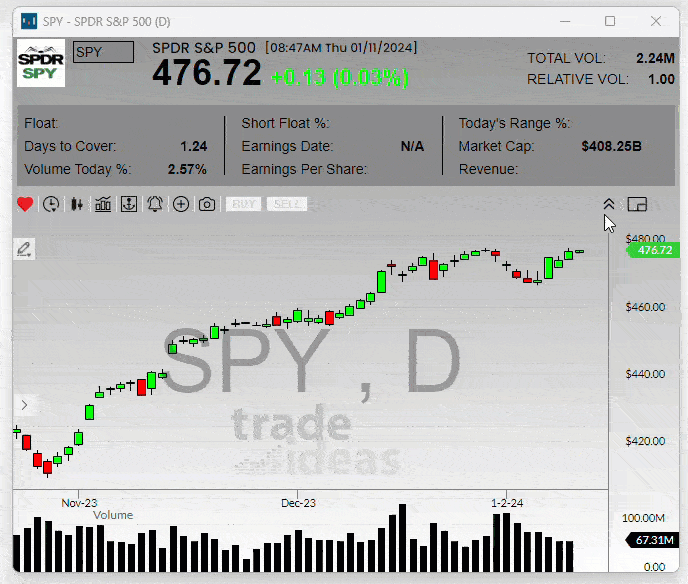Change the candlestick chart style
688x584 pixels.
[x=77, y=204]
